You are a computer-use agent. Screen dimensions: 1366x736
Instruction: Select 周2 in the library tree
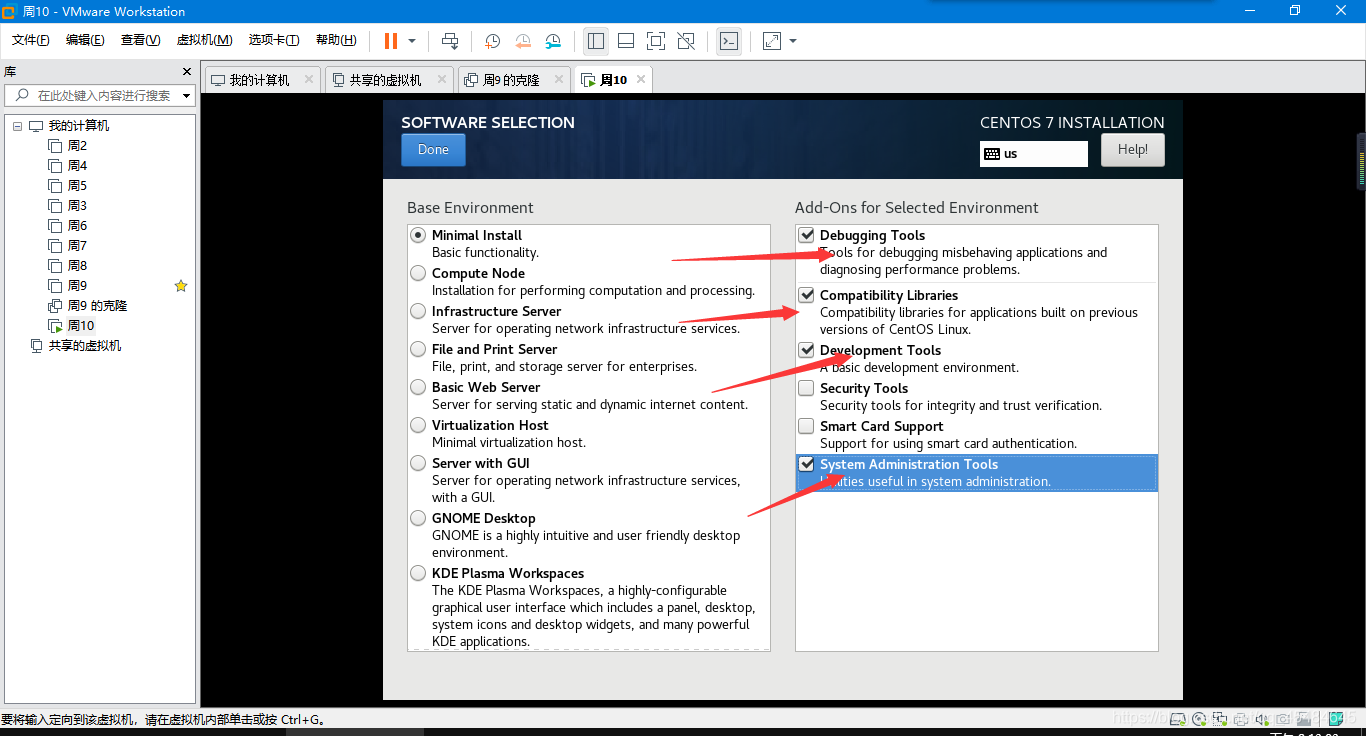77,146
